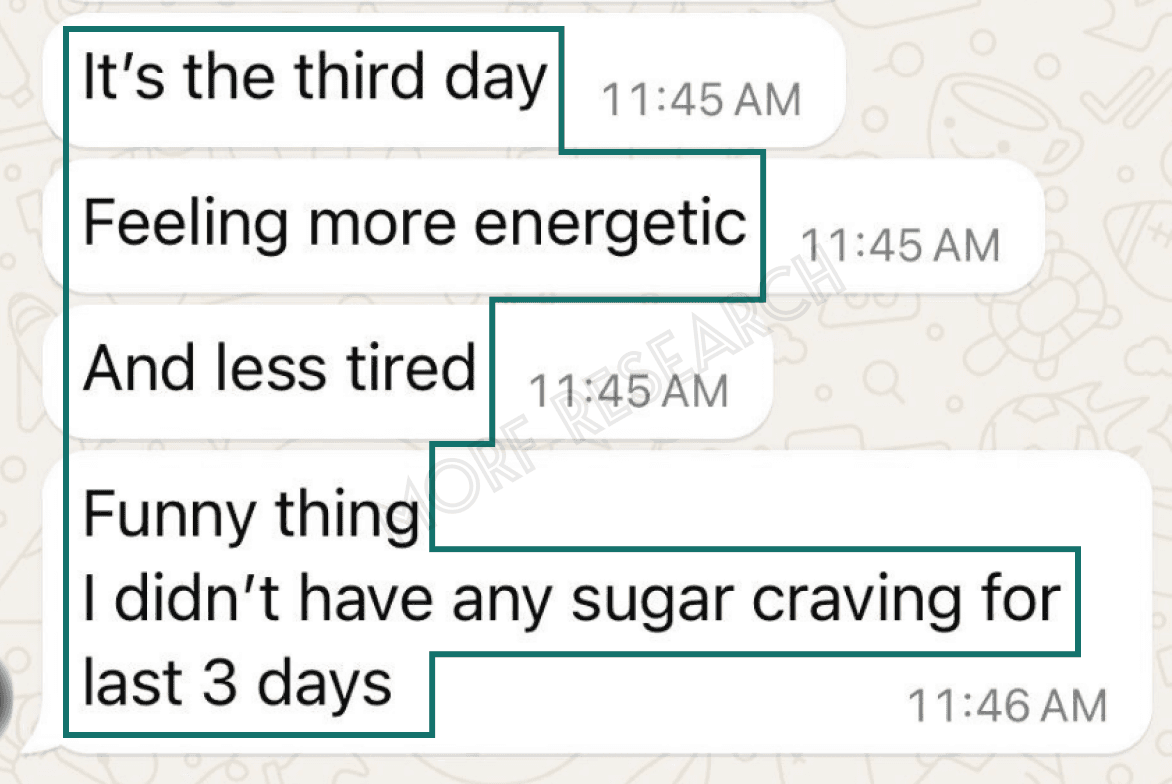Tap the "Feeling more energetic" message bubble
Screen dimensions: 1172x784
tap(543, 226)
